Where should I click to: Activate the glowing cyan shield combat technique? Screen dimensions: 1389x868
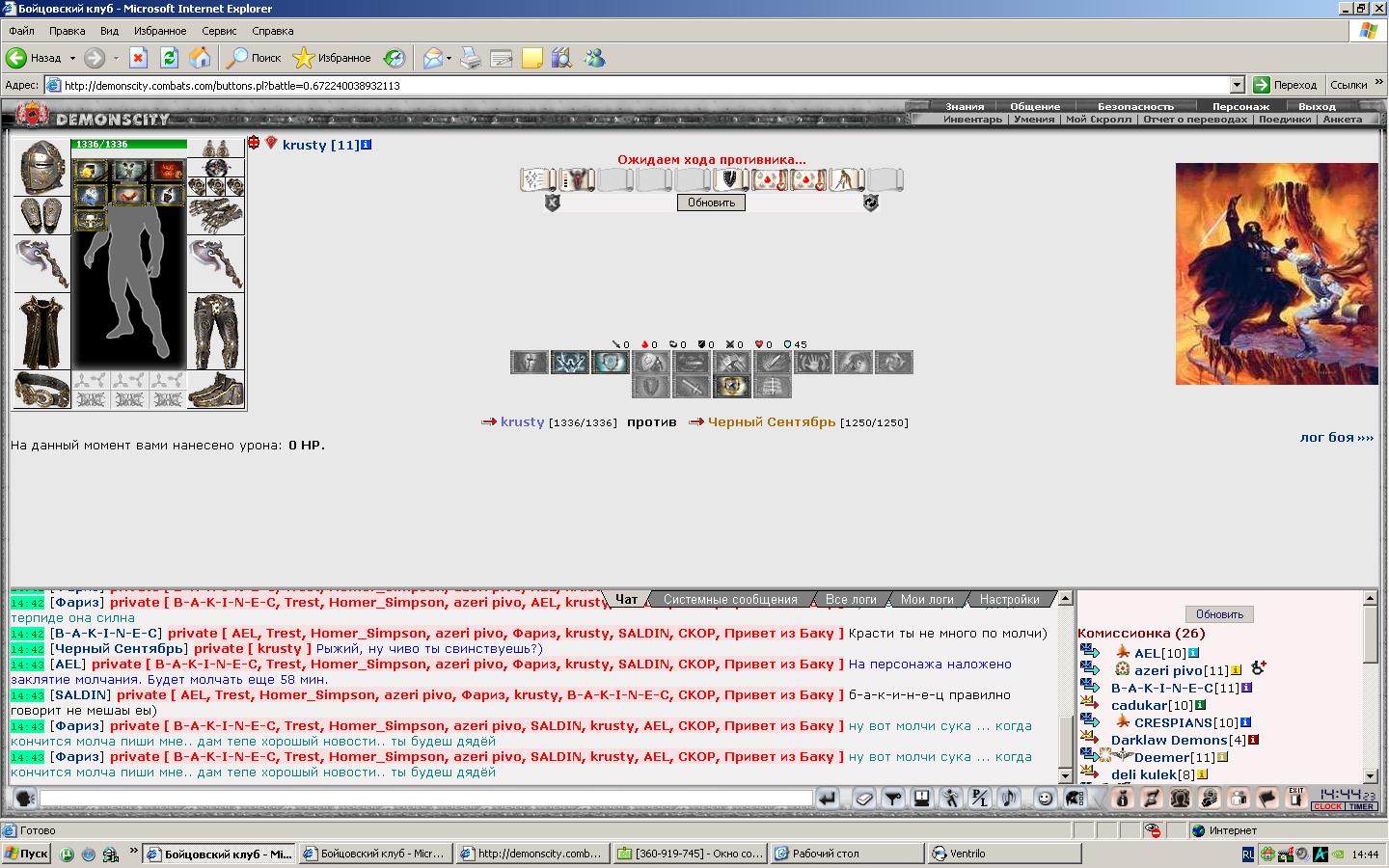point(611,363)
